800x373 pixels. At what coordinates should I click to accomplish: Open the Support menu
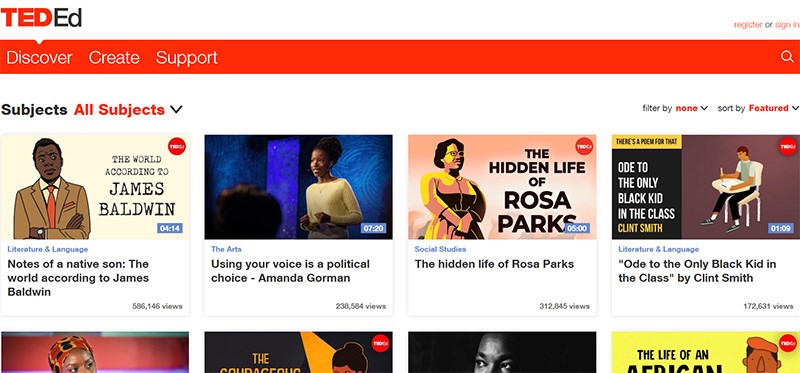pos(186,58)
